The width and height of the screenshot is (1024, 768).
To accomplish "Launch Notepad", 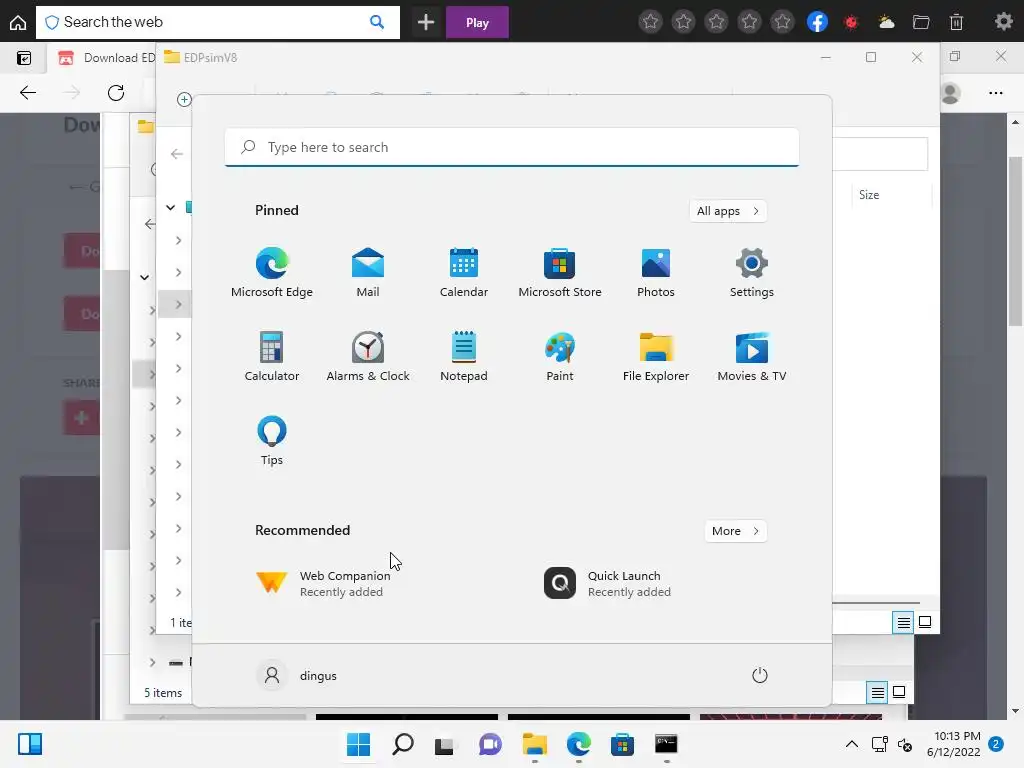I will (464, 357).
